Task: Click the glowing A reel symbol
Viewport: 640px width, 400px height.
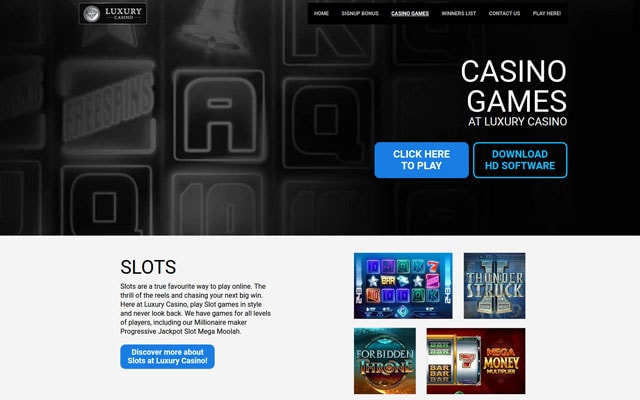Action: pos(219,116)
